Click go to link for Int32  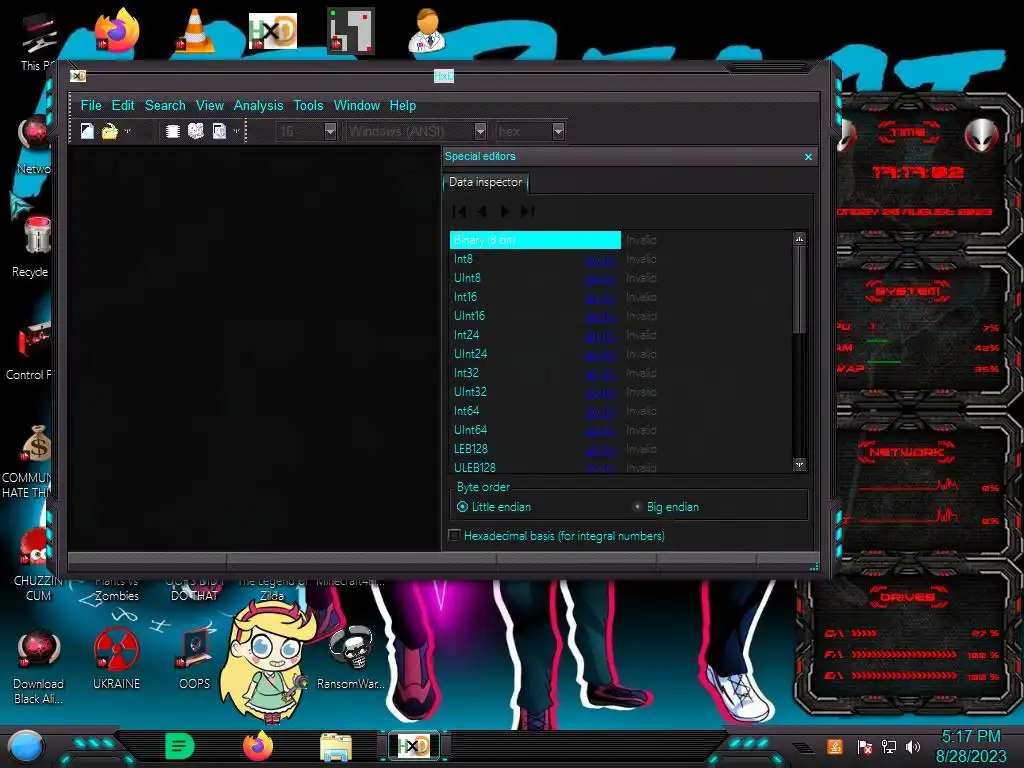(x=600, y=374)
